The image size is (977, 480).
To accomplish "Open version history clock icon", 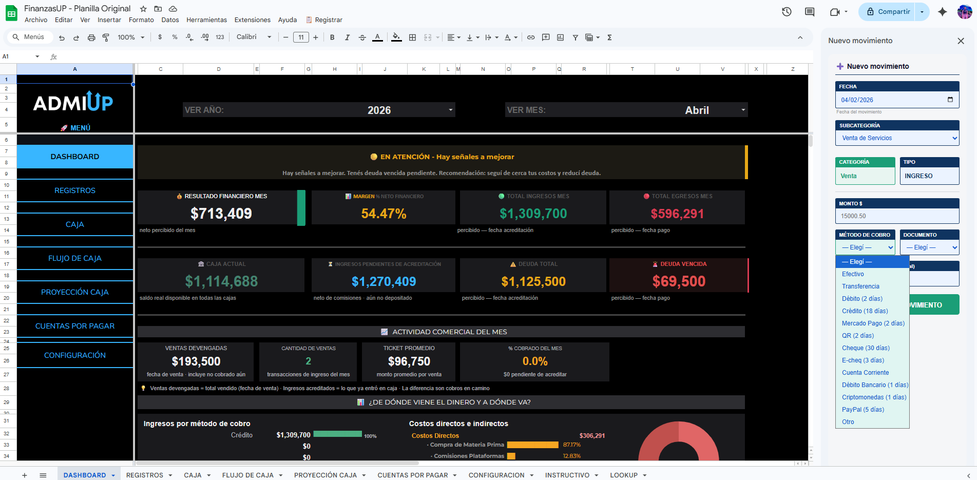I will tap(786, 12).
